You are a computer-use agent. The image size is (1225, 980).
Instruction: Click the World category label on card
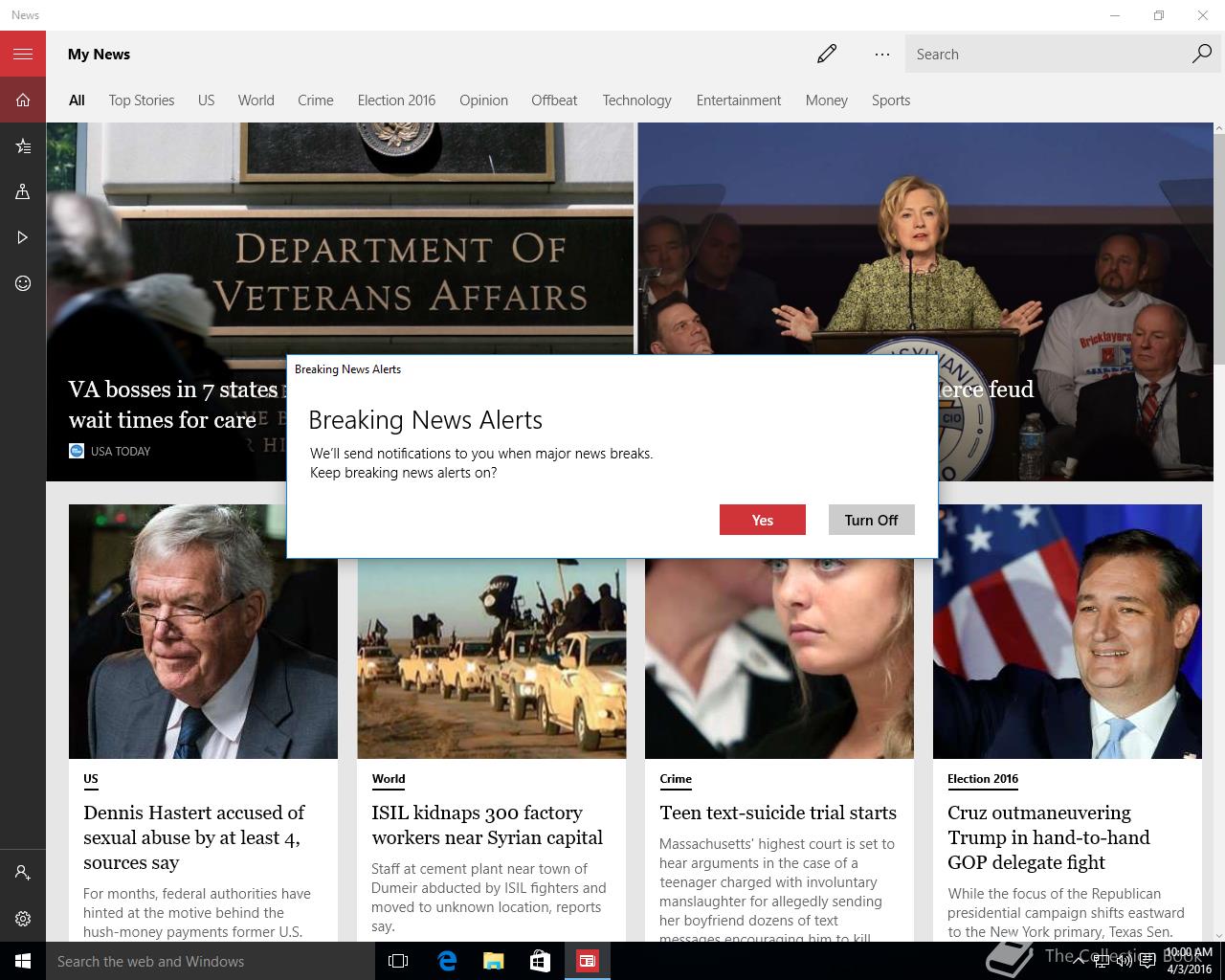389,779
